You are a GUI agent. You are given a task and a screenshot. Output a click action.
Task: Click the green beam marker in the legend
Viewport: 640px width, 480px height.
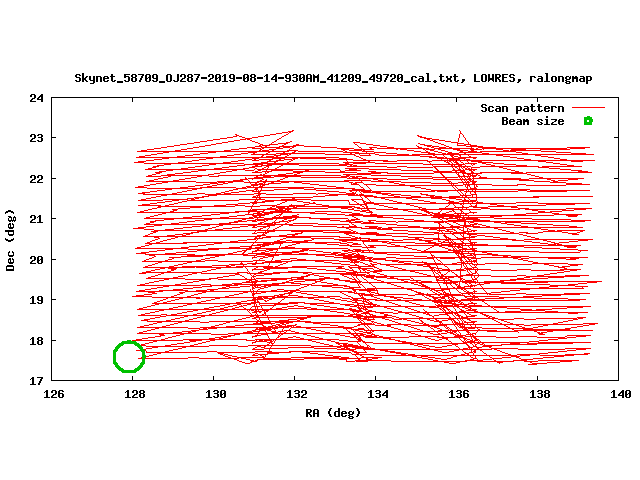(x=588, y=121)
